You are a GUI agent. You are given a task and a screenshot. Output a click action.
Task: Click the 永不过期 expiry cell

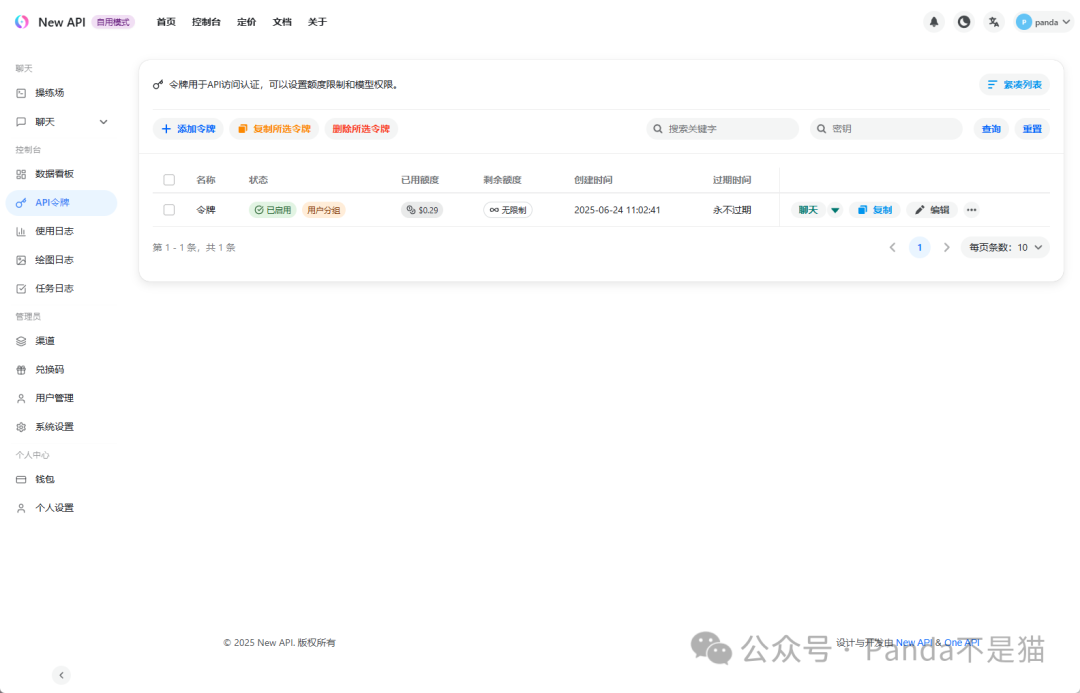click(732, 210)
